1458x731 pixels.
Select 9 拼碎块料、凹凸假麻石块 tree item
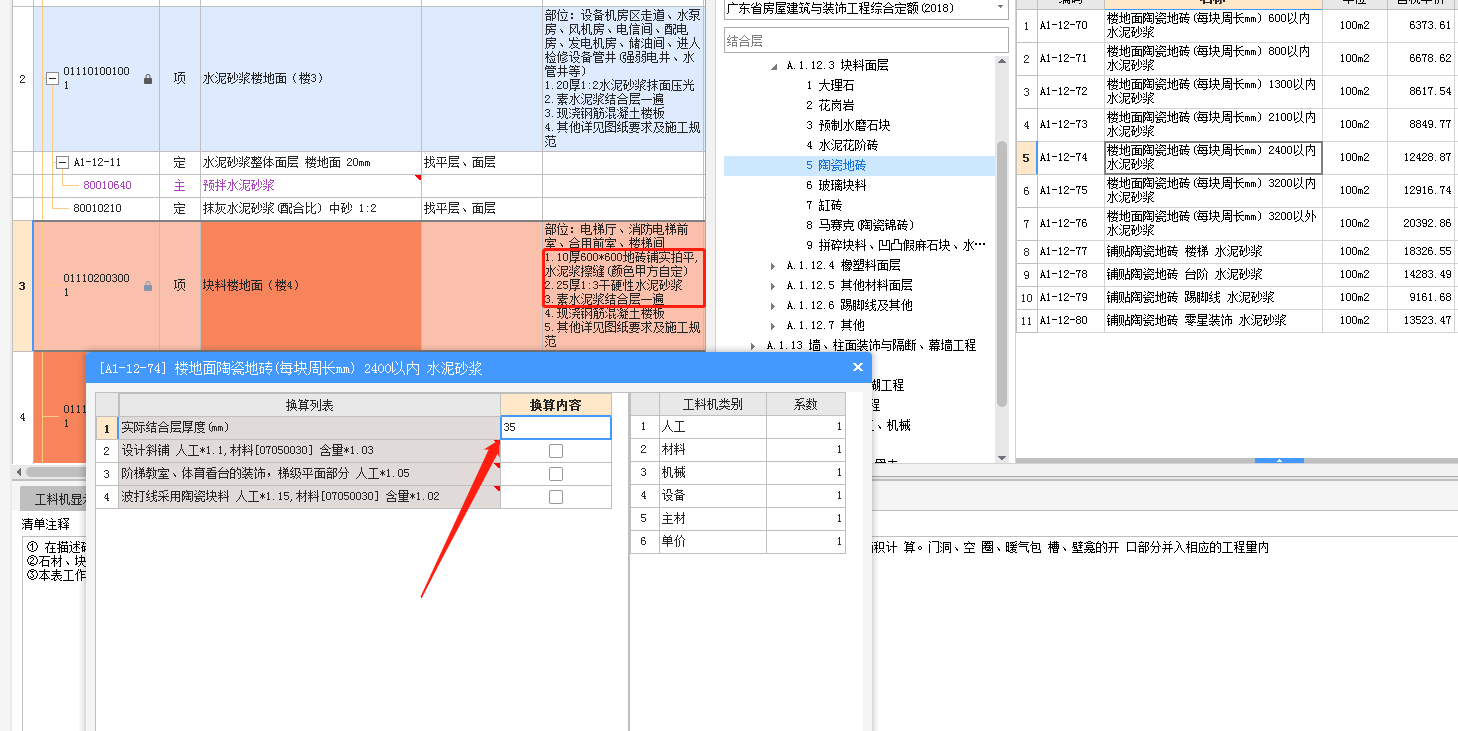click(x=896, y=246)
